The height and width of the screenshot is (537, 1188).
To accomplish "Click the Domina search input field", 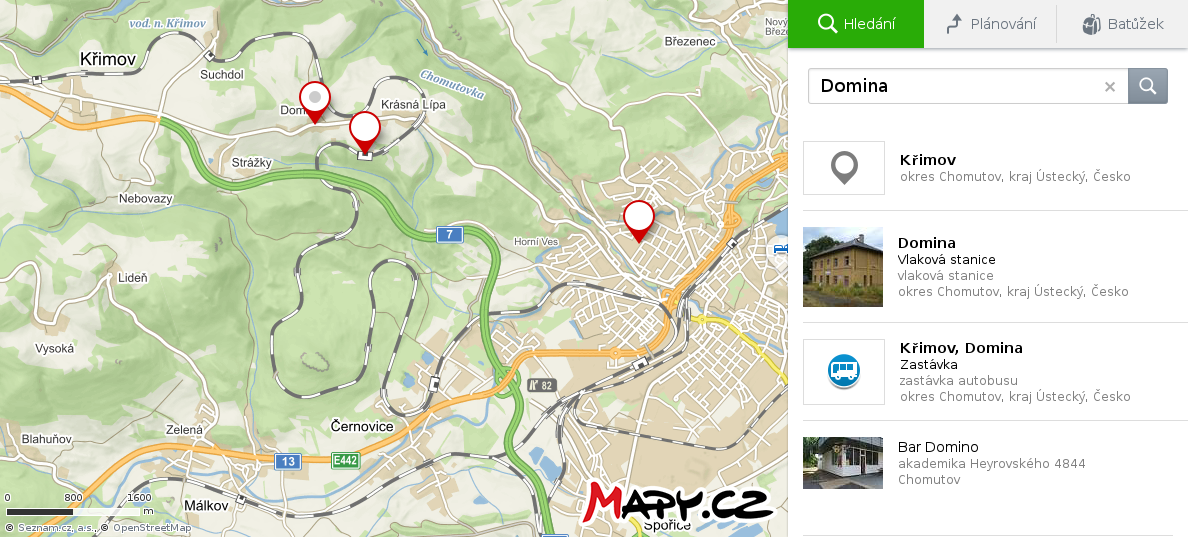I will [955, 86].
